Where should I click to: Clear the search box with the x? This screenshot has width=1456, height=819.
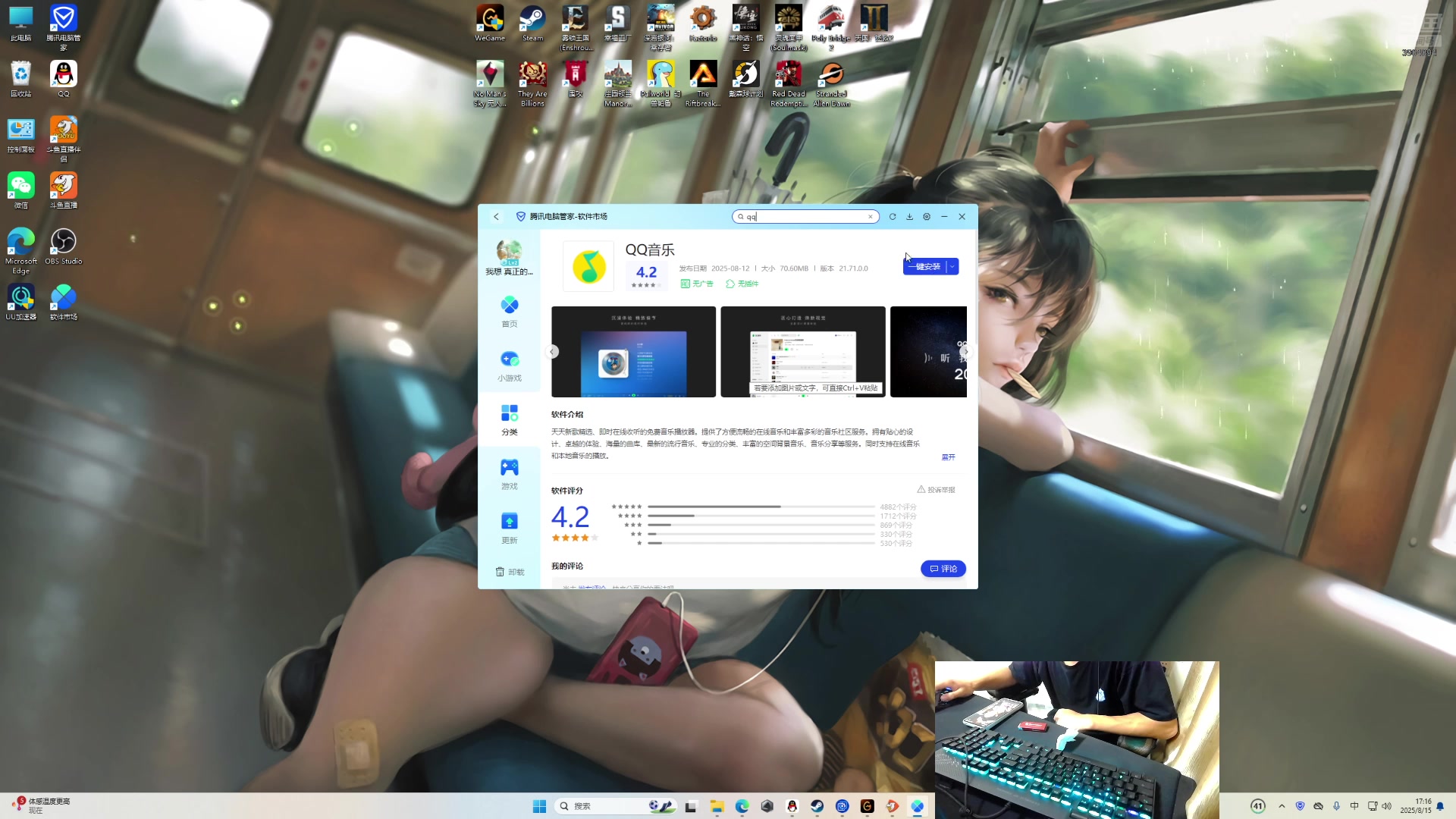pyautogui.click(x=871, y=217)
